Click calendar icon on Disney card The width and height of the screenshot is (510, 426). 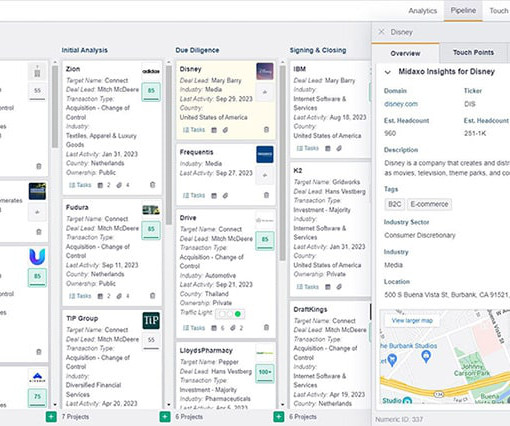coord(214,130)
